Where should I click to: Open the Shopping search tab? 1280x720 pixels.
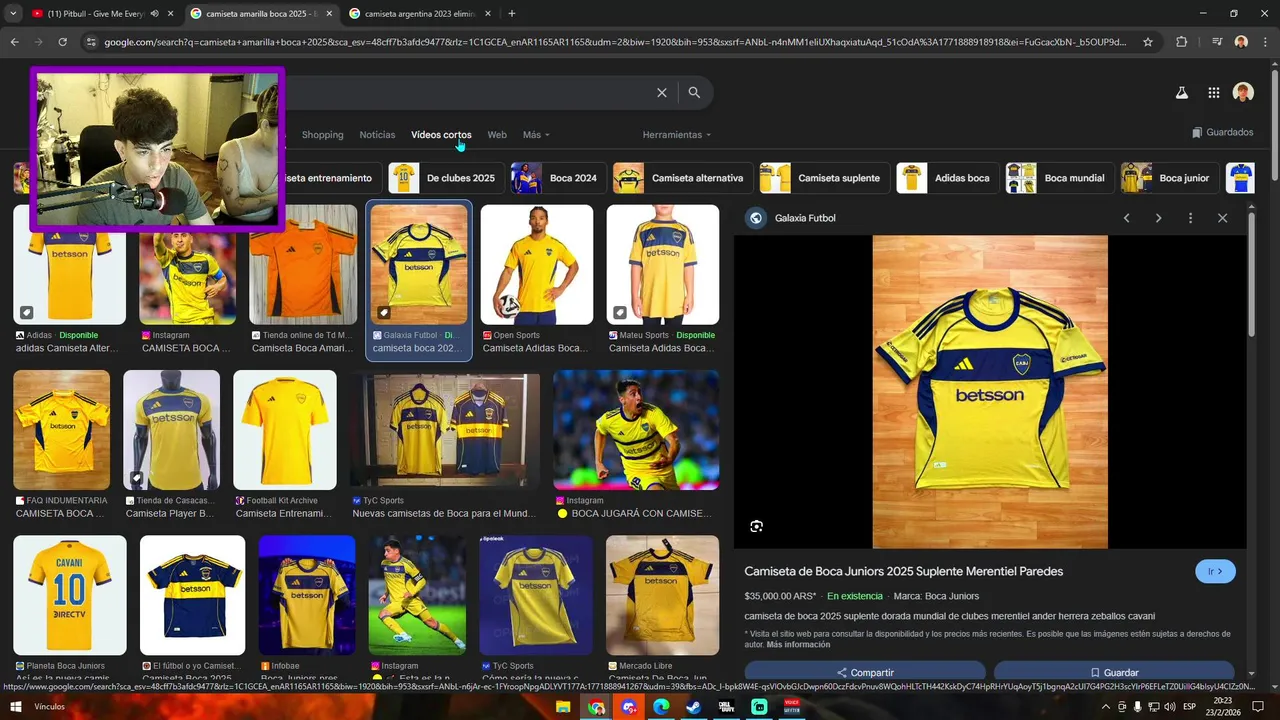point(322,135)
